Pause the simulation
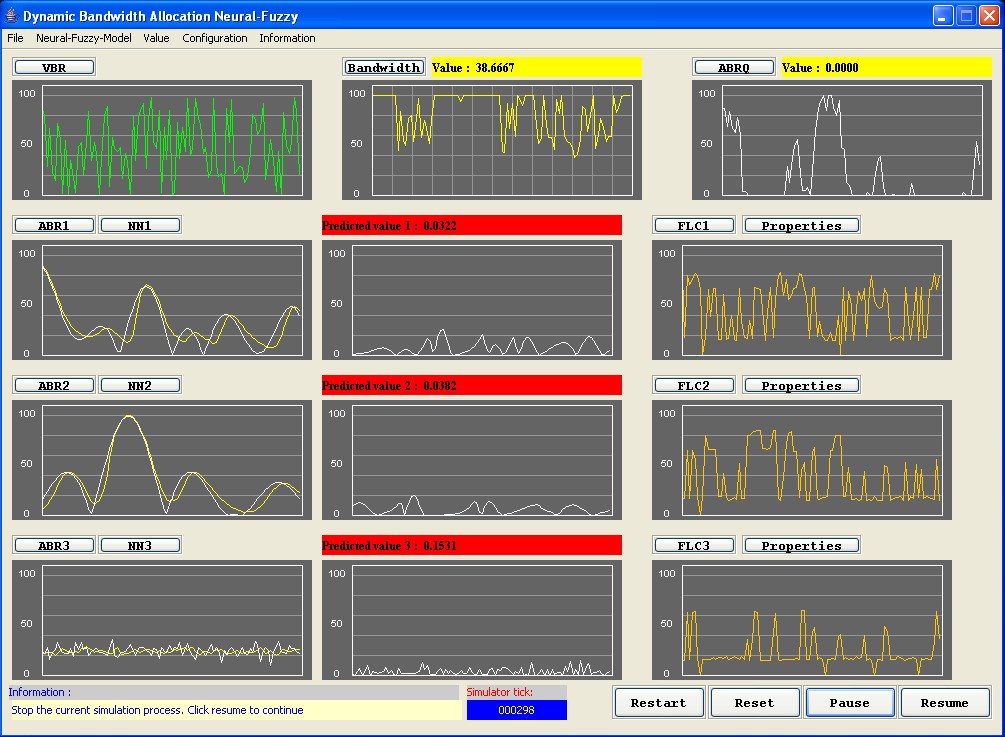 click(x=849, y=702)
